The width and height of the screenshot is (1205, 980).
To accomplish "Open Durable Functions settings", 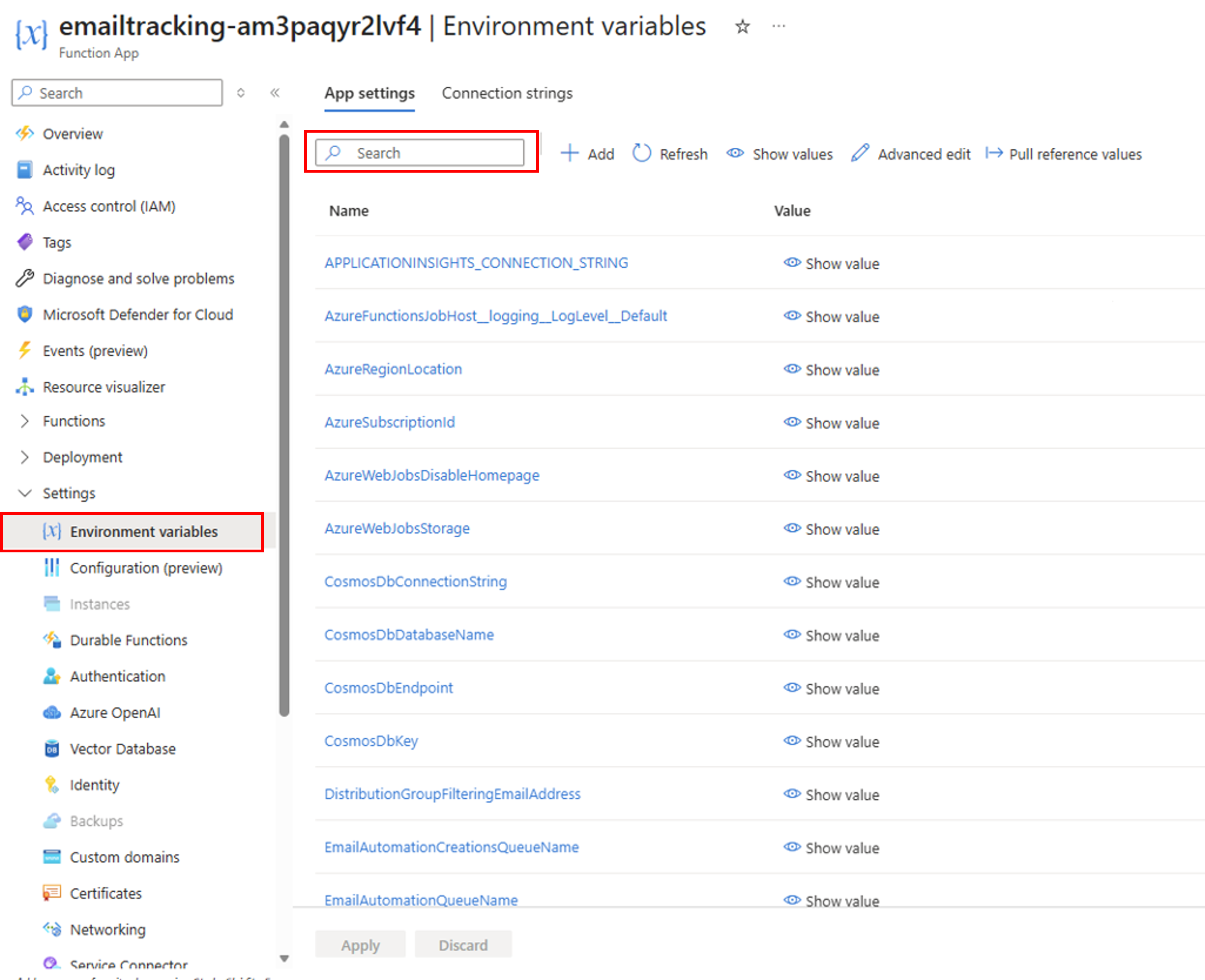I will [x=128, y=640].
